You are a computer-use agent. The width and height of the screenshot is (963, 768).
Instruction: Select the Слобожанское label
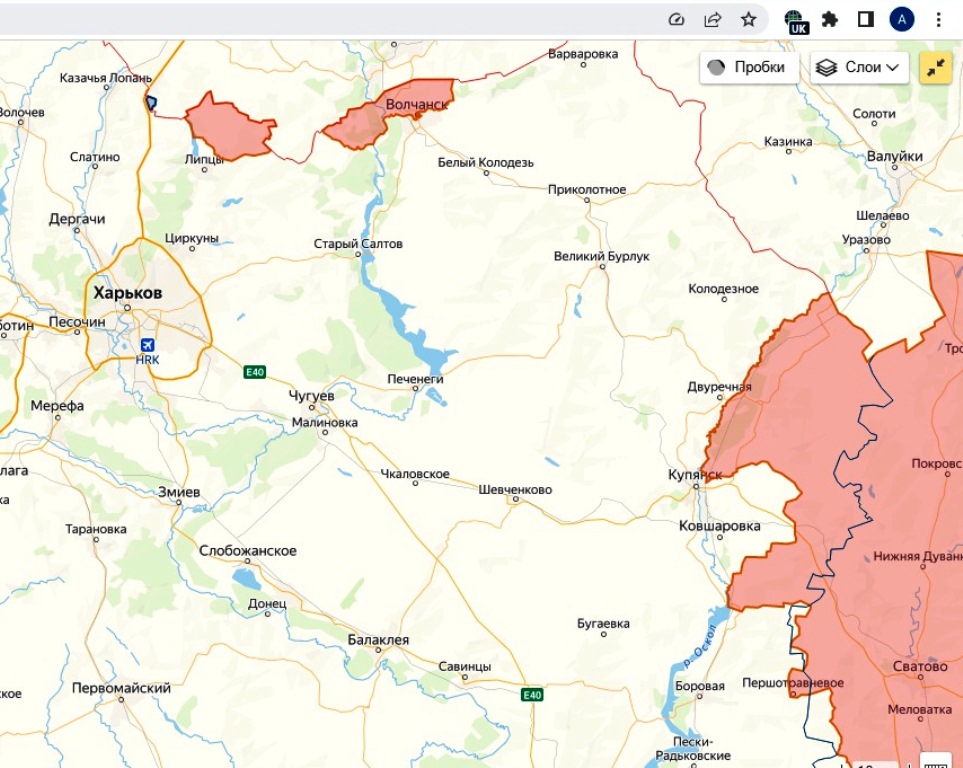click(x=248, y=551)
